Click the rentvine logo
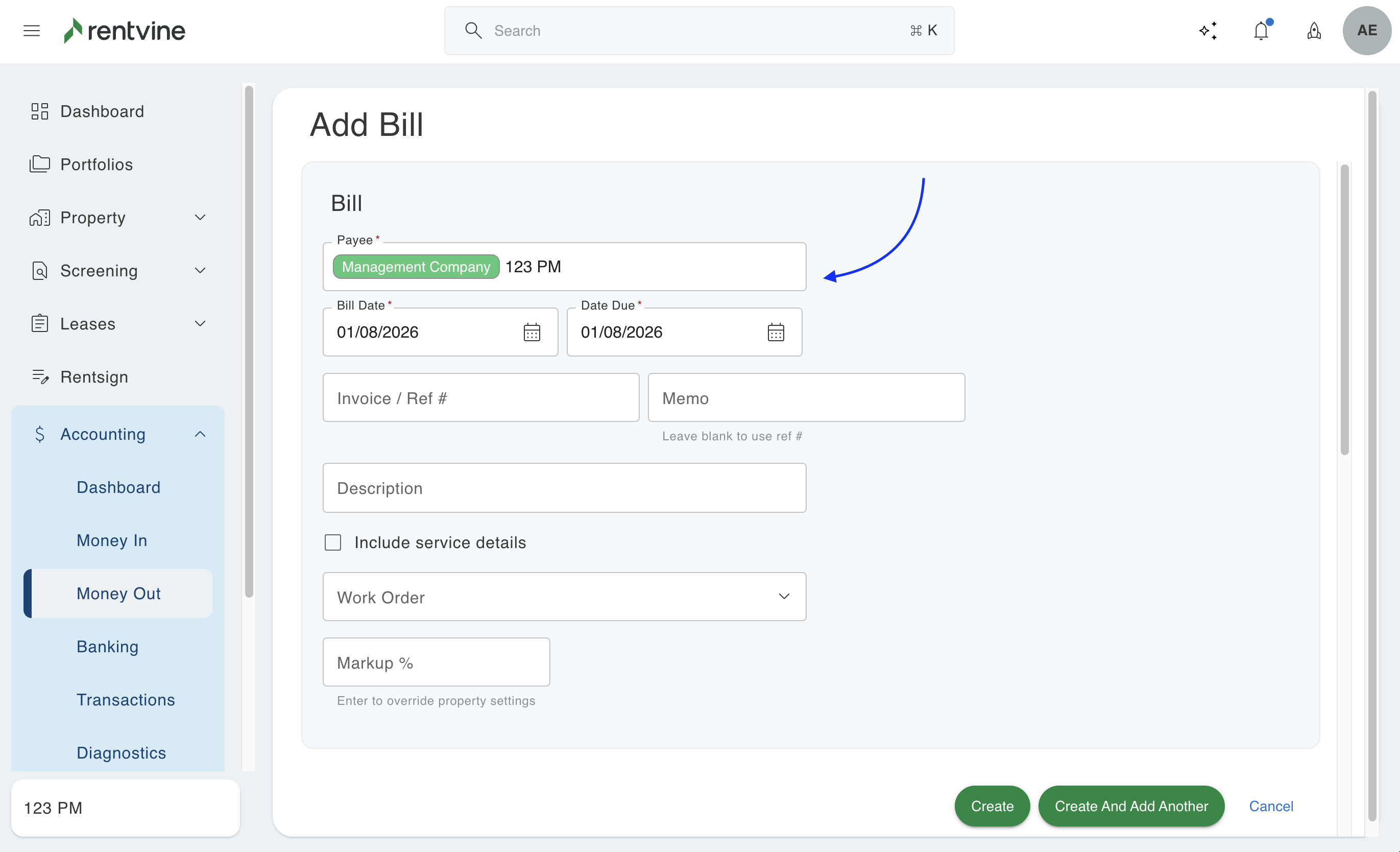Viewport: 1400px width, 852px height. tap(125, 31)
